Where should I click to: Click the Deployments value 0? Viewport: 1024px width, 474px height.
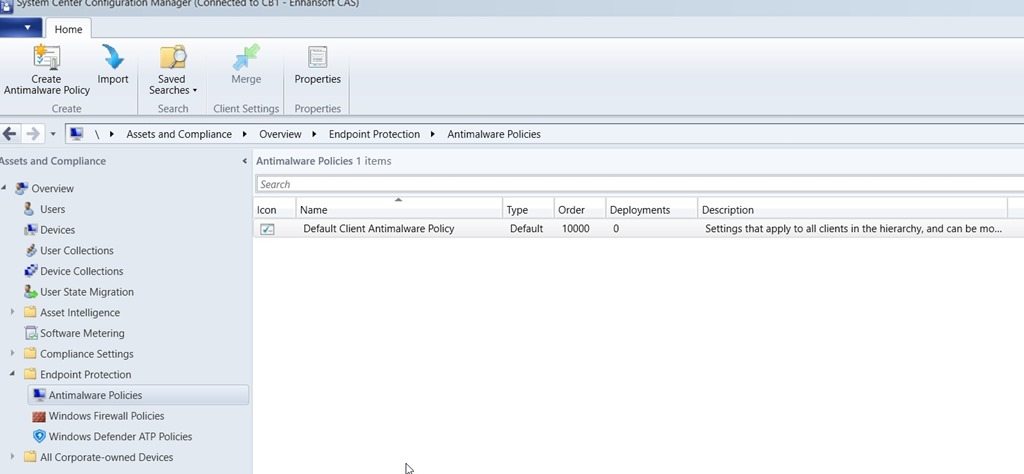[x=616, y=229]
